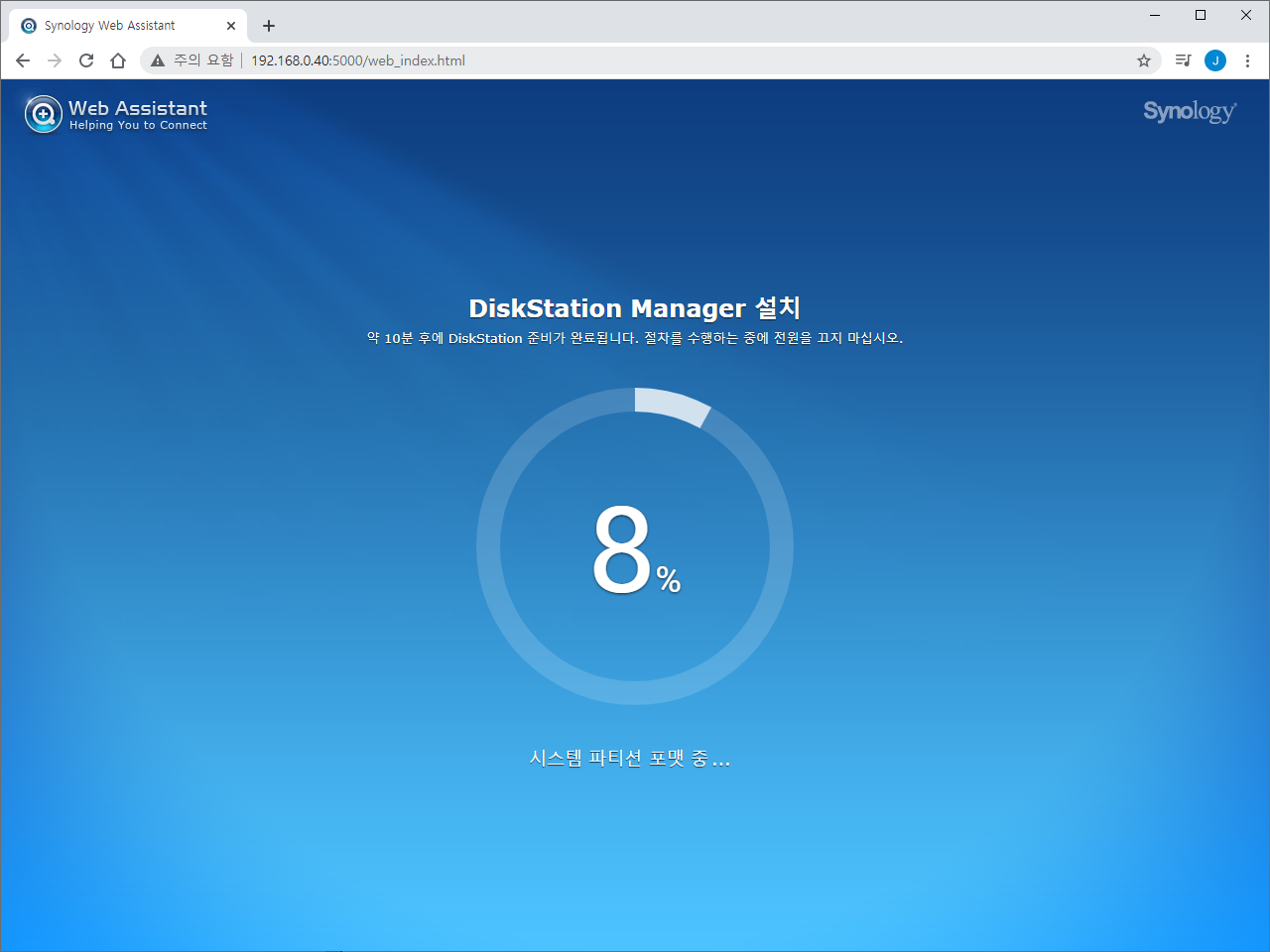
Task: Click the Web Assistant title text
Action: (138, 108)
